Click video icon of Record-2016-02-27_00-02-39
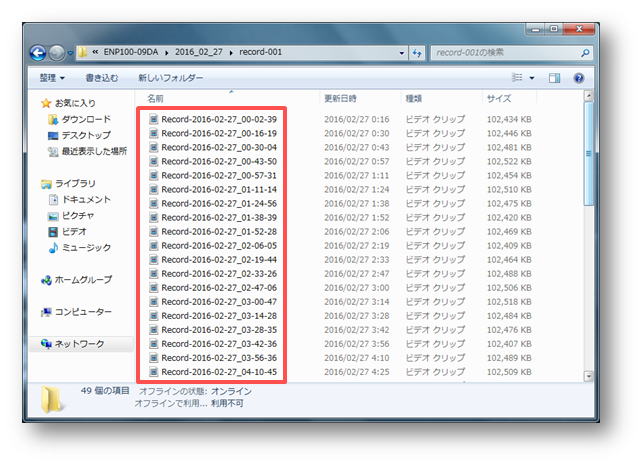Screen dimensions: 642x465 (x=154, y=119)
